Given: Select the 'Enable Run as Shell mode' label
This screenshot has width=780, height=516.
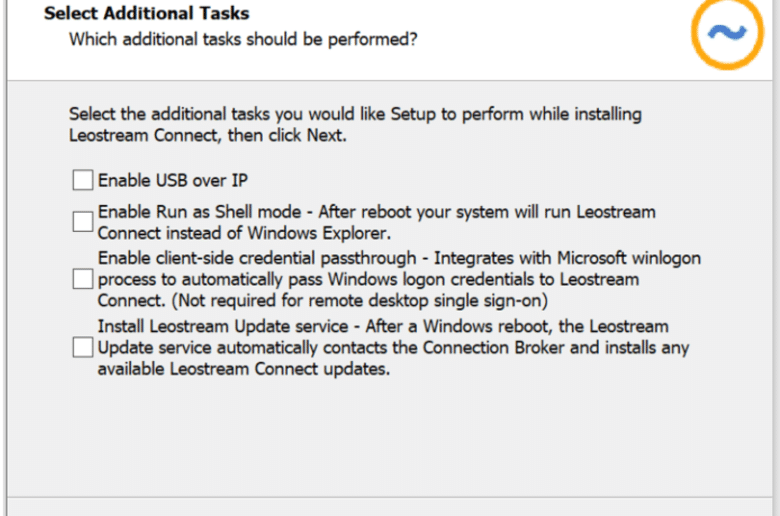Looking at the screenshot, I should (x=199, y=212).
